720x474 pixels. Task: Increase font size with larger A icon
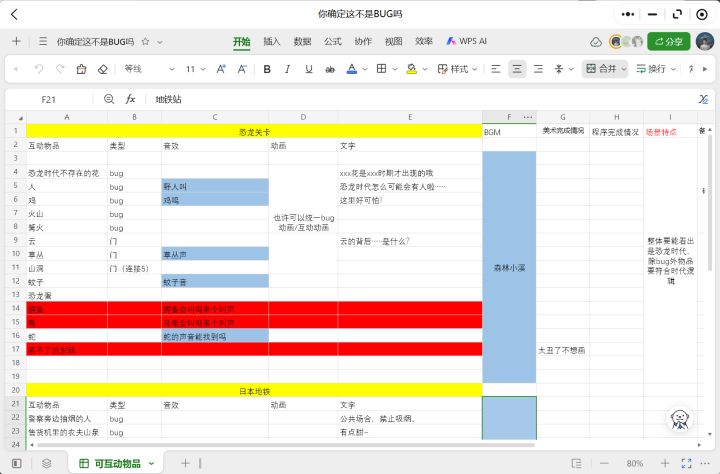click(x=221, y=69)
